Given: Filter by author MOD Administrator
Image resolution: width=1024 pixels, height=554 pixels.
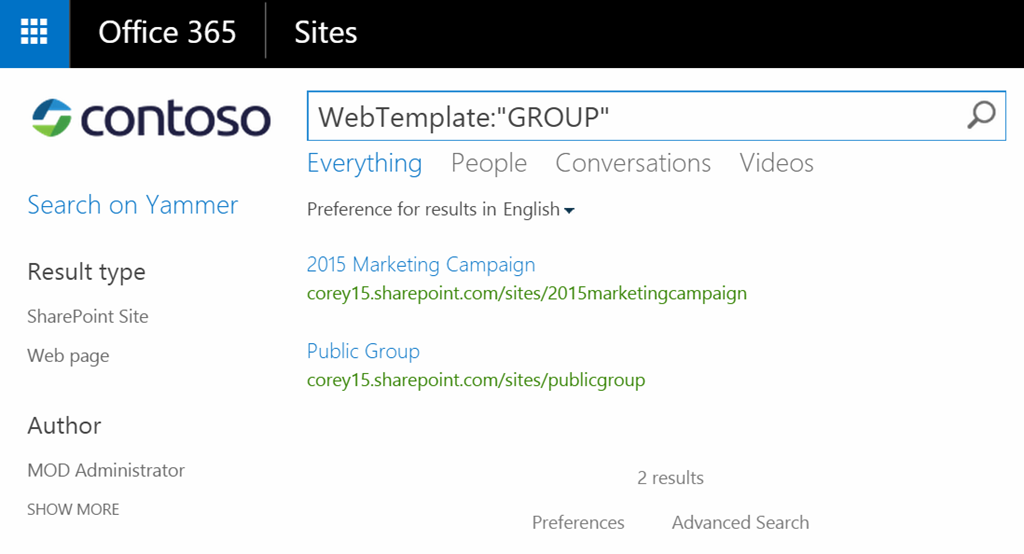Looking at the screenshot, I should point(106,470).
